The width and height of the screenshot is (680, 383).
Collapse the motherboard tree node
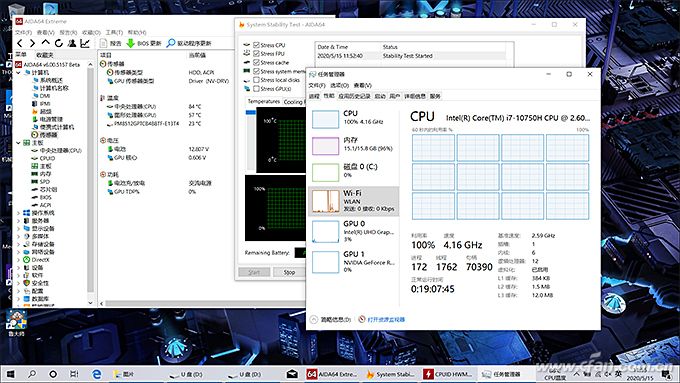[18, 143]
